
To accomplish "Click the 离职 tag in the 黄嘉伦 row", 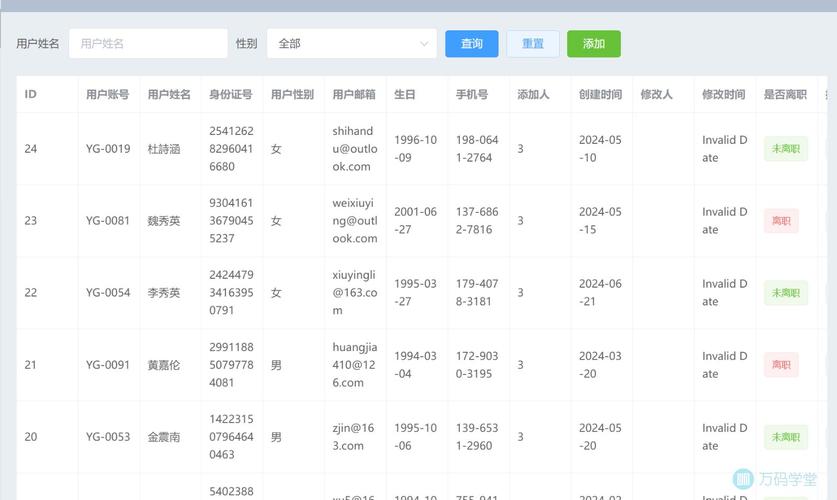I will pyautogui.click(x=781, y=365).
